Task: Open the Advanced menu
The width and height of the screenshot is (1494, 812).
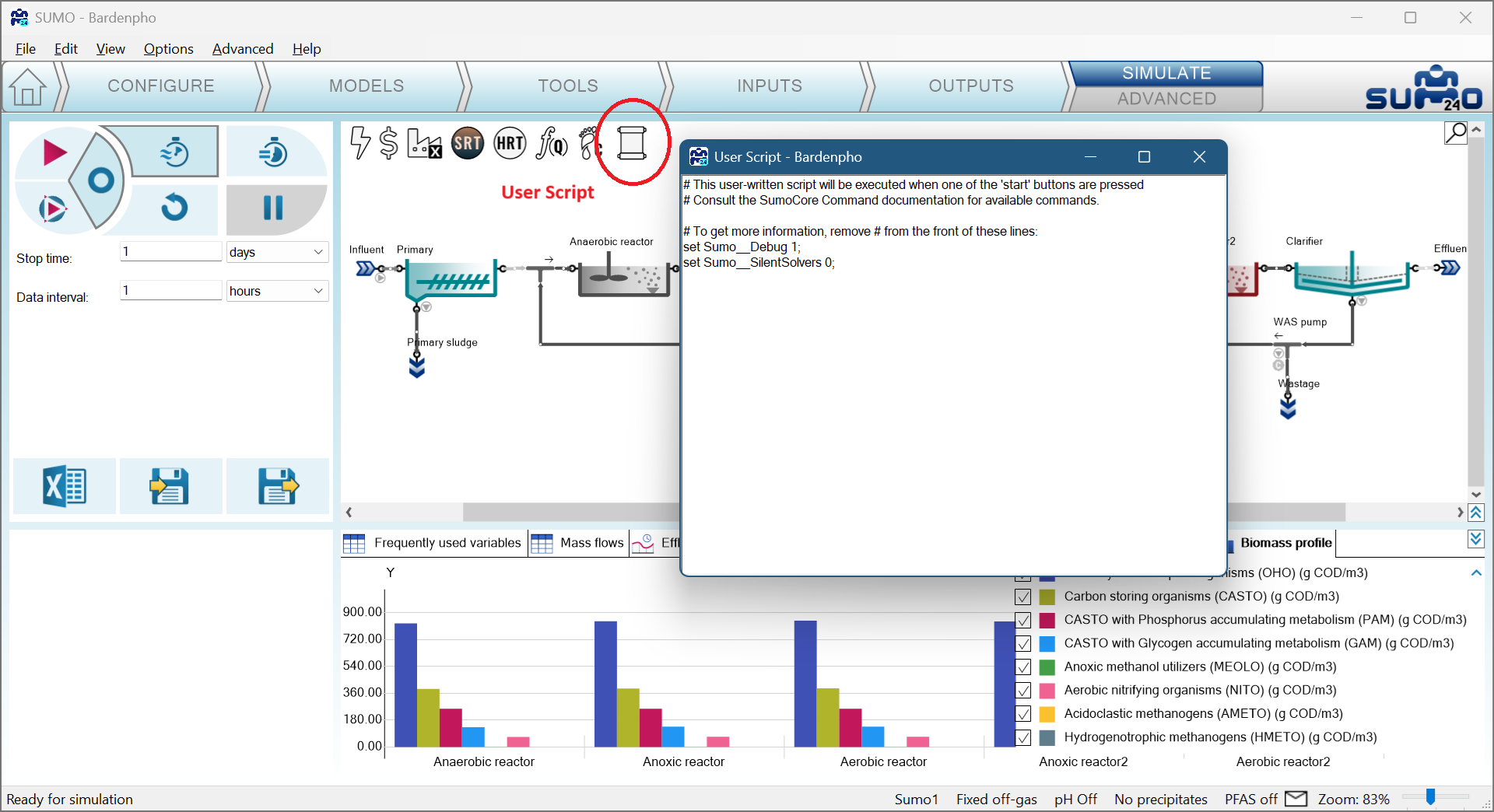Action: coord(243,49)
